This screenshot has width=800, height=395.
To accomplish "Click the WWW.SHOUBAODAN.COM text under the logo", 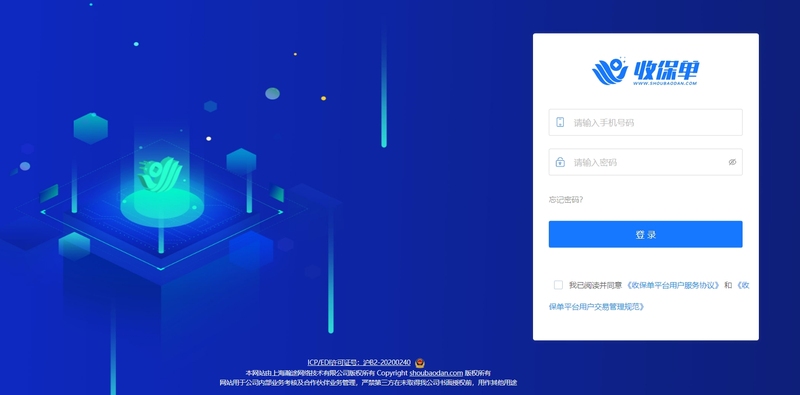I will click(x=665, y=83).
